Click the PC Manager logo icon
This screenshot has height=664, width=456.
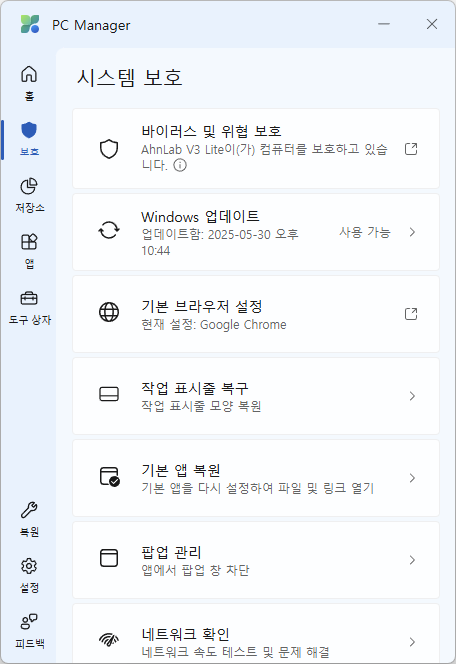[30, 24]
